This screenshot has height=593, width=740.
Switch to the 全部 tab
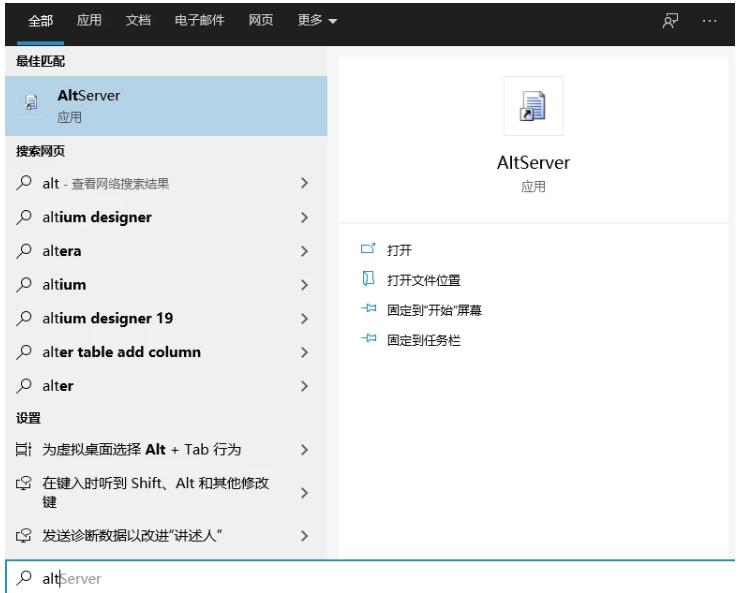pos(40,21)
